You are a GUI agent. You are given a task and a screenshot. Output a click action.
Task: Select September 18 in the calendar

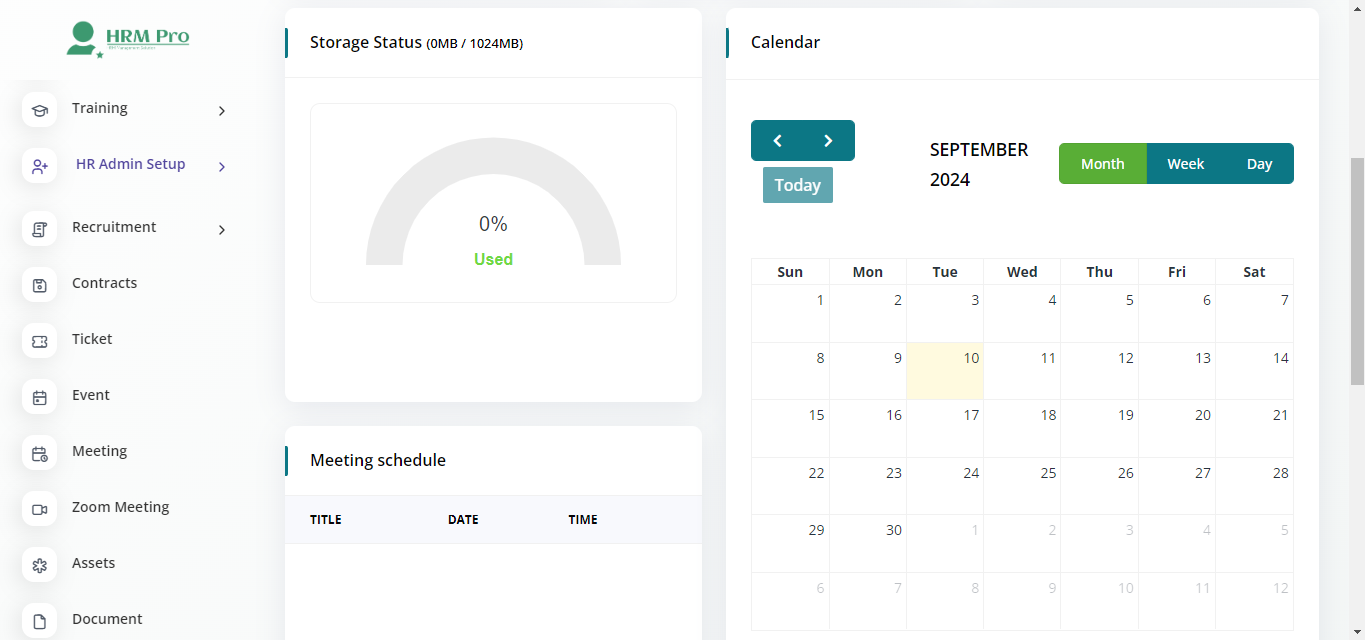click(1022, 428)
